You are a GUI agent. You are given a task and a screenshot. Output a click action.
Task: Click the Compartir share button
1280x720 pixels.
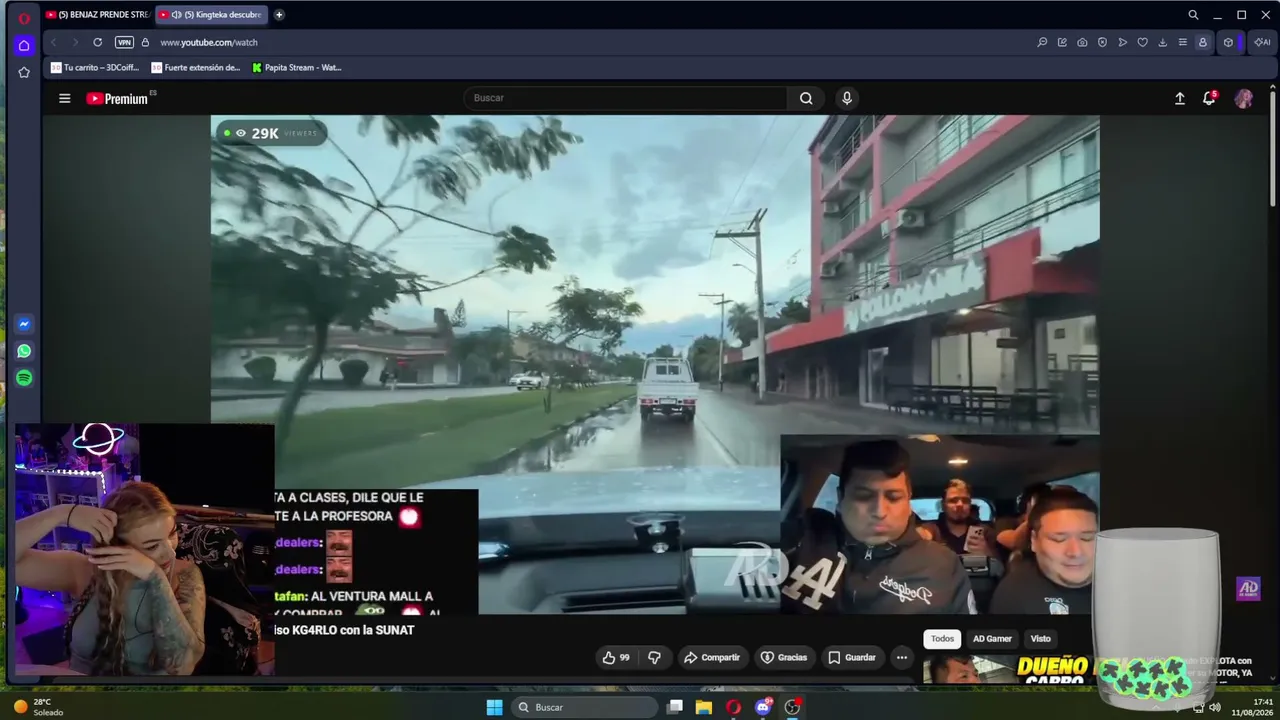click(x=712, y=657)
